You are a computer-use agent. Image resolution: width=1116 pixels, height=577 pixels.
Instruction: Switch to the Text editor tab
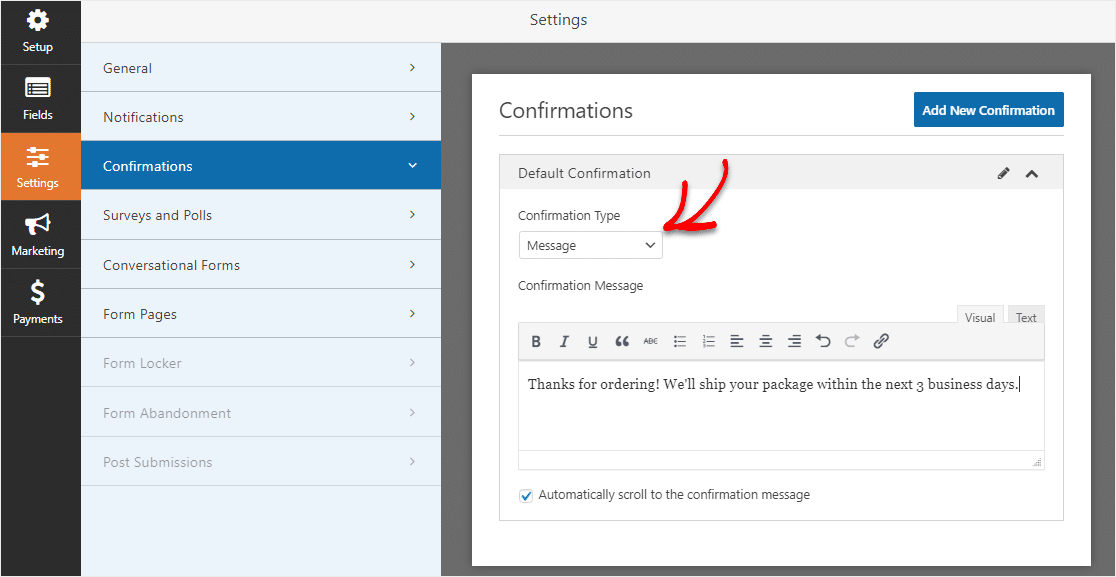tap(1026, 318)
